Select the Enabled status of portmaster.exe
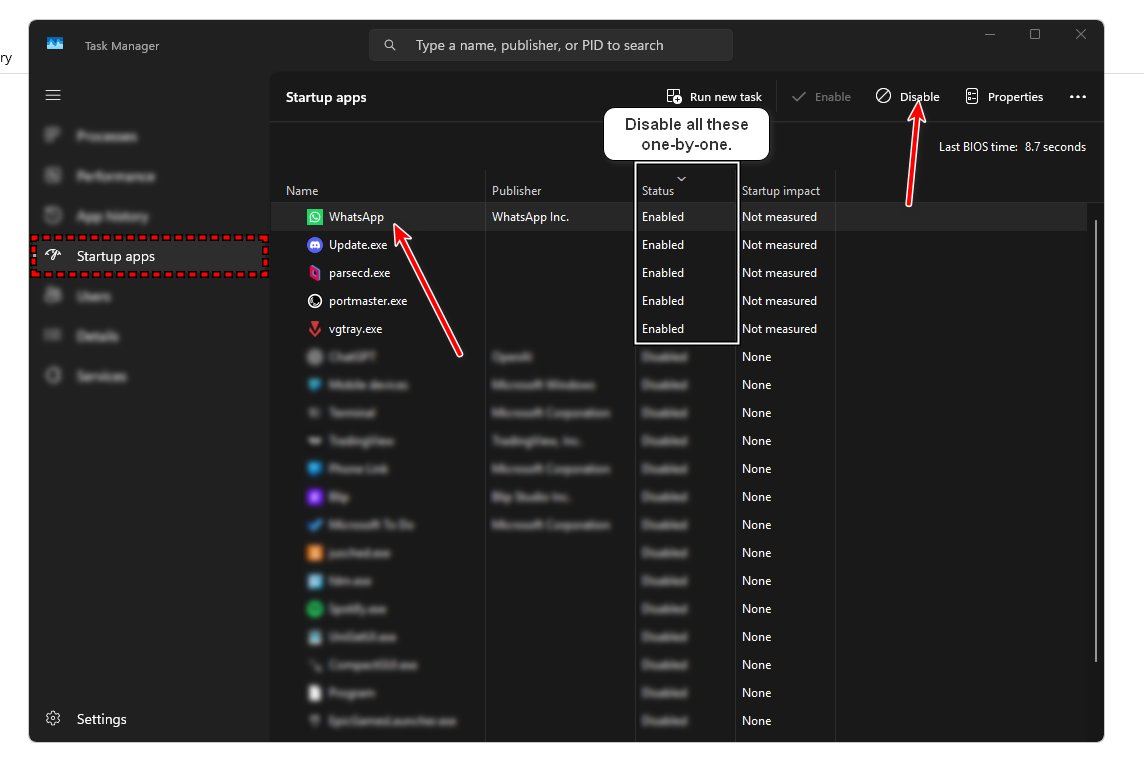This screenshot has width=1144, height=768. pyautogui.click(x=663, y=301)
